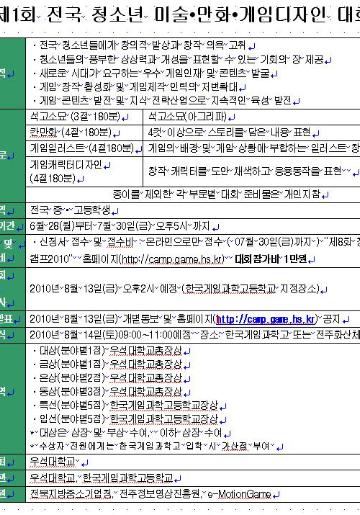Image resolution: width=360 pixels, height=515 pixels.
Task: Click the 입선(분야별5점) award line
Action: click(x=129, y=419)
